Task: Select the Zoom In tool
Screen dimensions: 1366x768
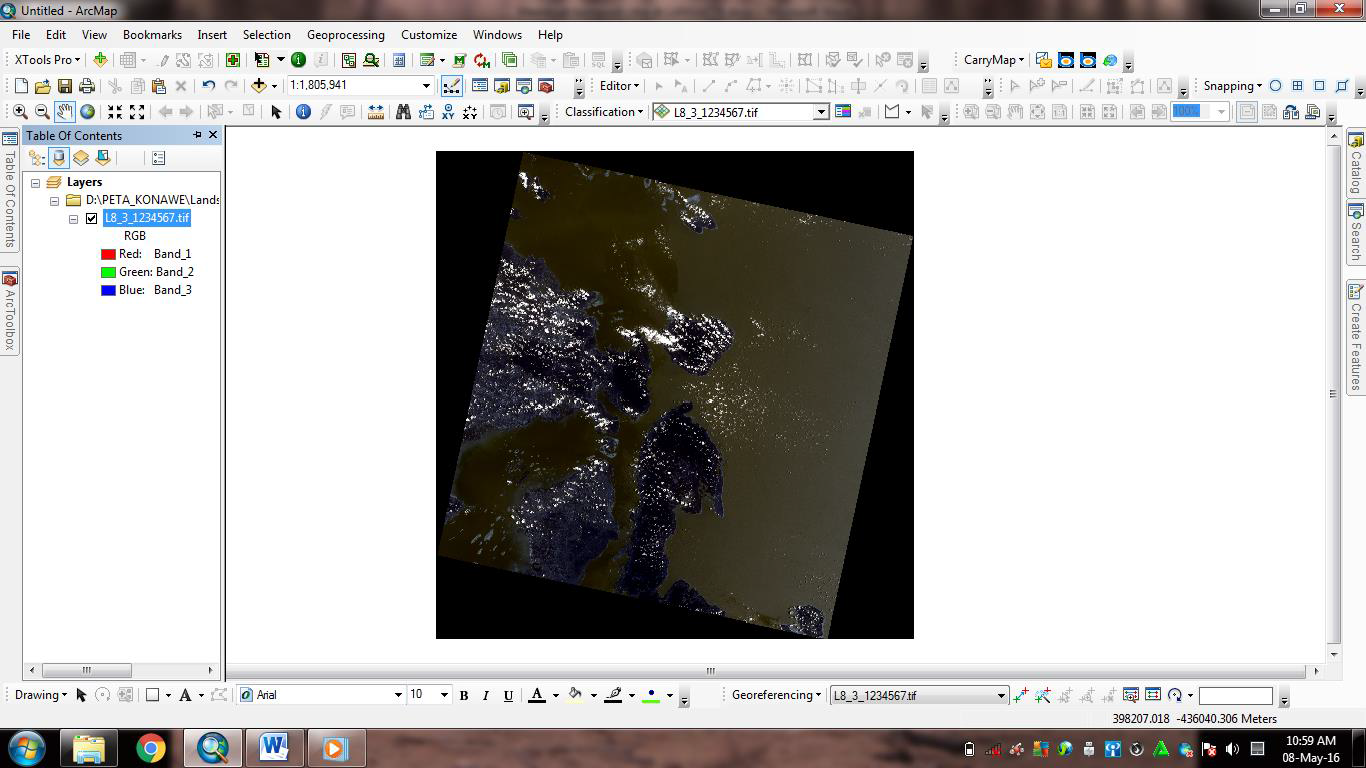Action: coord(20,112)
